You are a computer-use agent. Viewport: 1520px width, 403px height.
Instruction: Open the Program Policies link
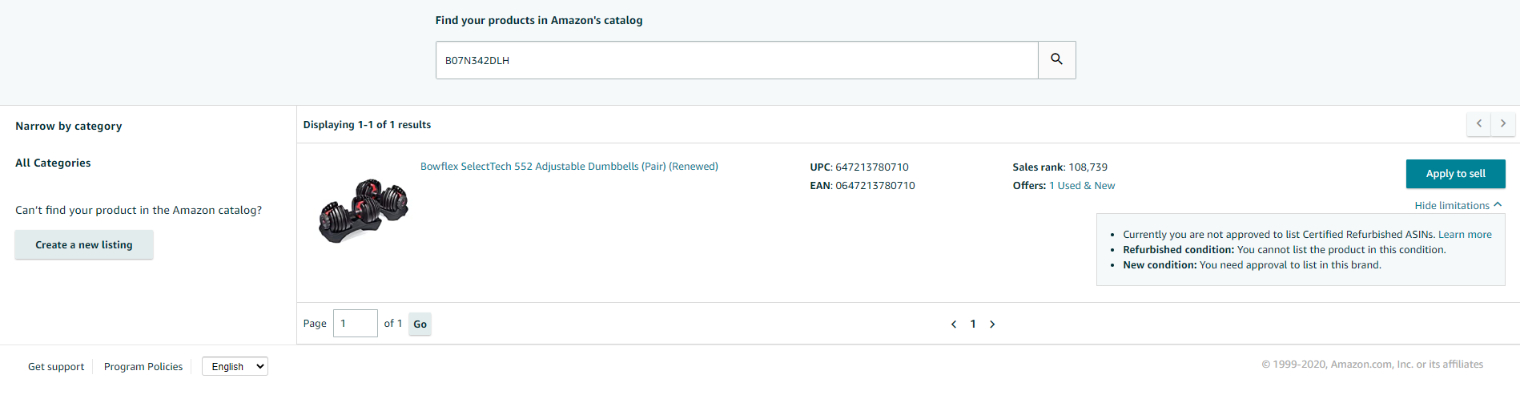coord(143,367)
